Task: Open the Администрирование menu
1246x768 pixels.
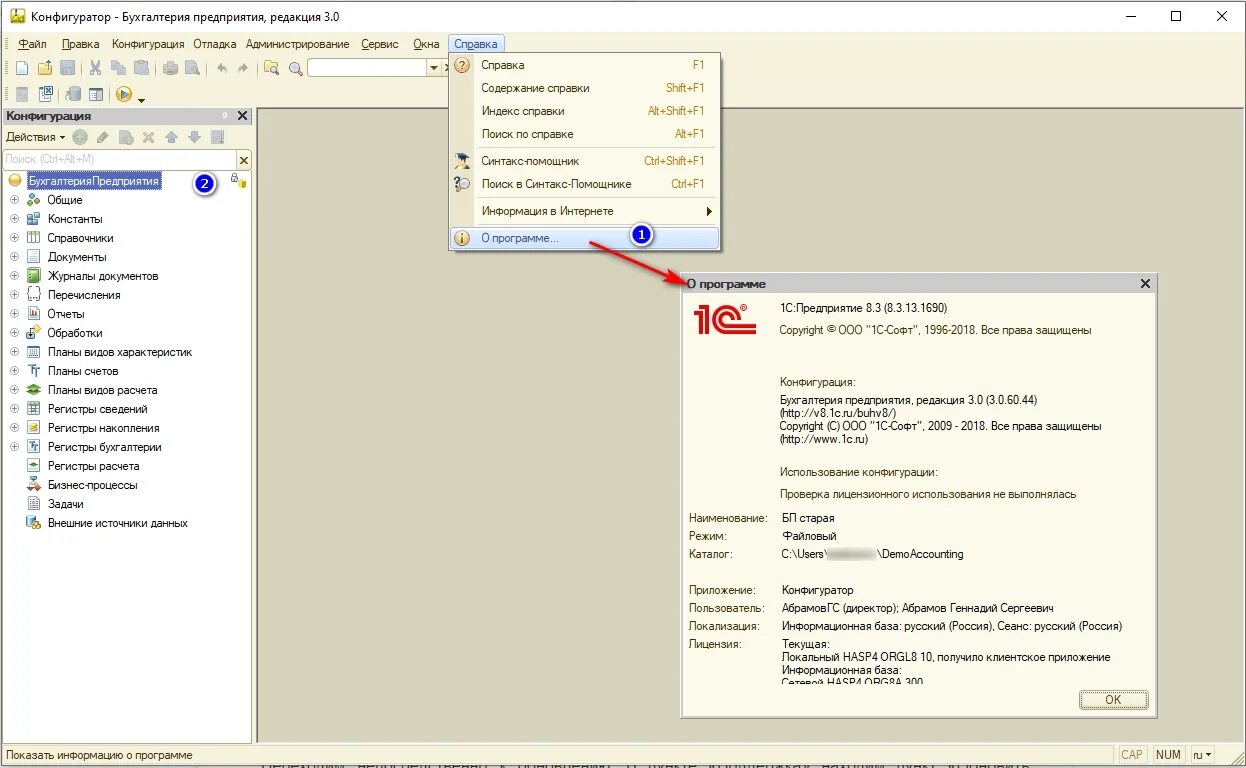Action: [297, 44]
